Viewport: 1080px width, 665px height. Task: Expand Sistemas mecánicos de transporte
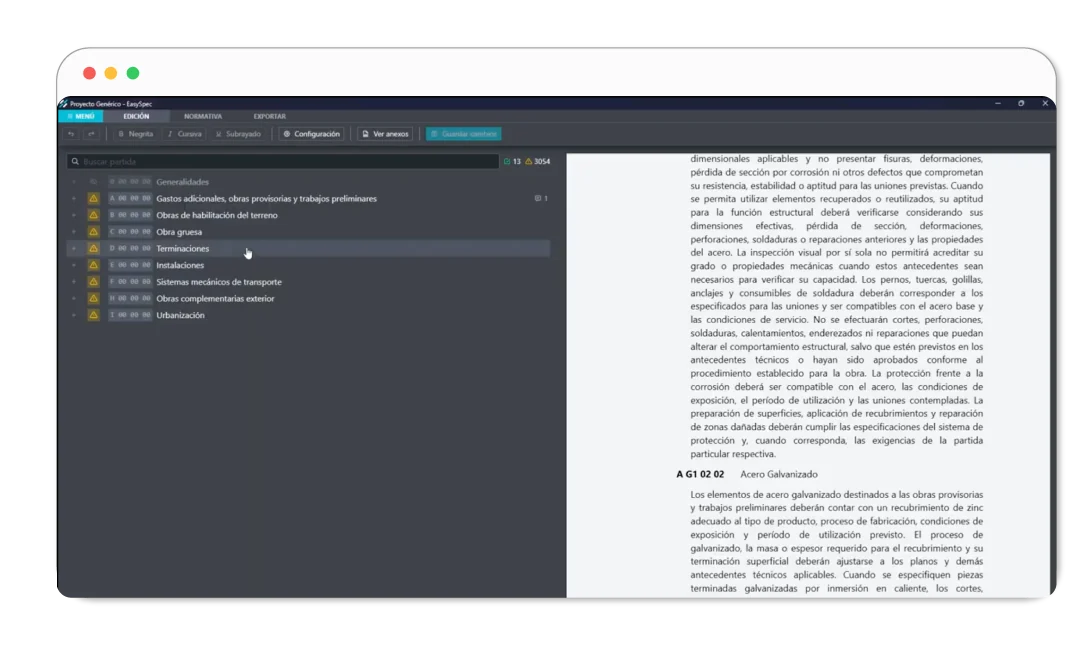point(74,282)
